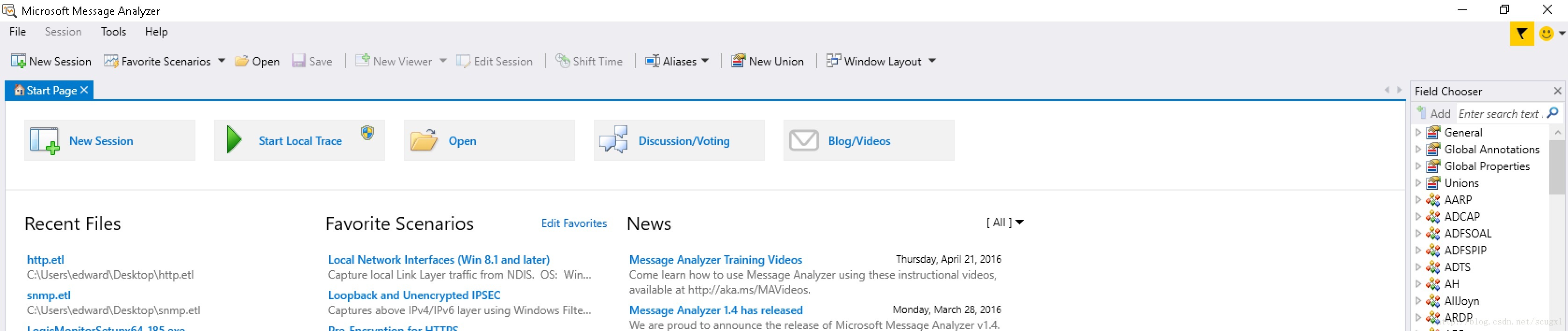Expand the ADFSPIP tree node
The image size is (1568, 331).
(x=1418, y=250)
